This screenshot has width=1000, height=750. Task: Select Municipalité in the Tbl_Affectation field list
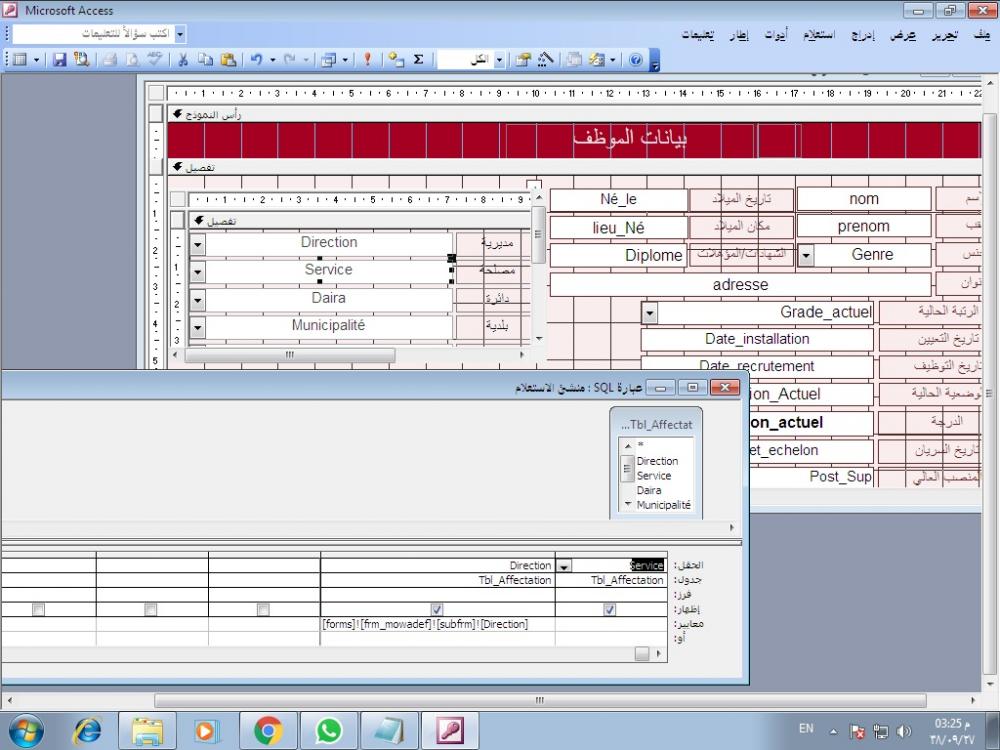pos(663,505)
